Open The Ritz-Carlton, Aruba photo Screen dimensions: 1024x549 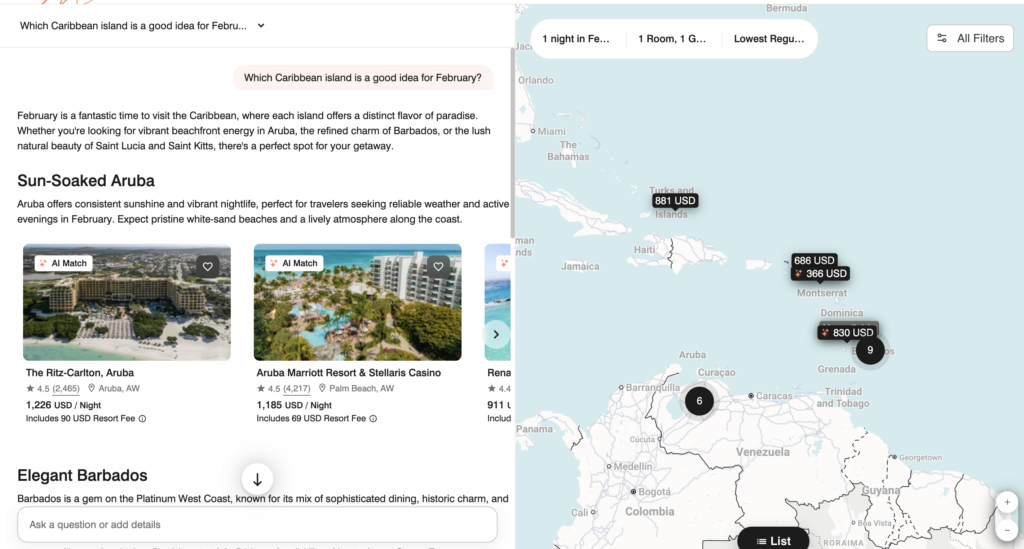pos(127,302)
